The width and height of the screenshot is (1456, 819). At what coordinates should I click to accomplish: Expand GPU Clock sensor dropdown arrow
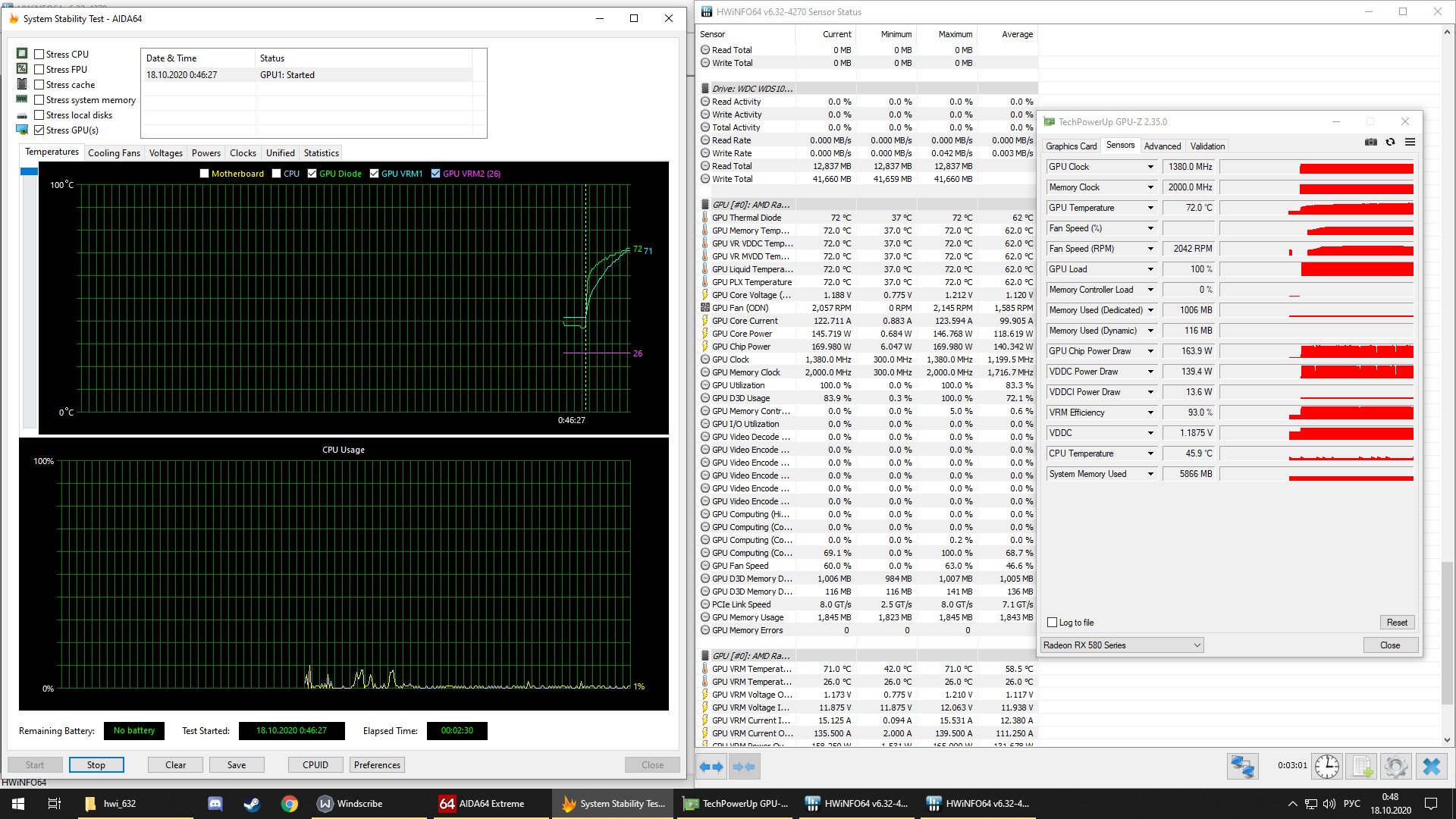pyautogui.click(x=1150, y=167)
